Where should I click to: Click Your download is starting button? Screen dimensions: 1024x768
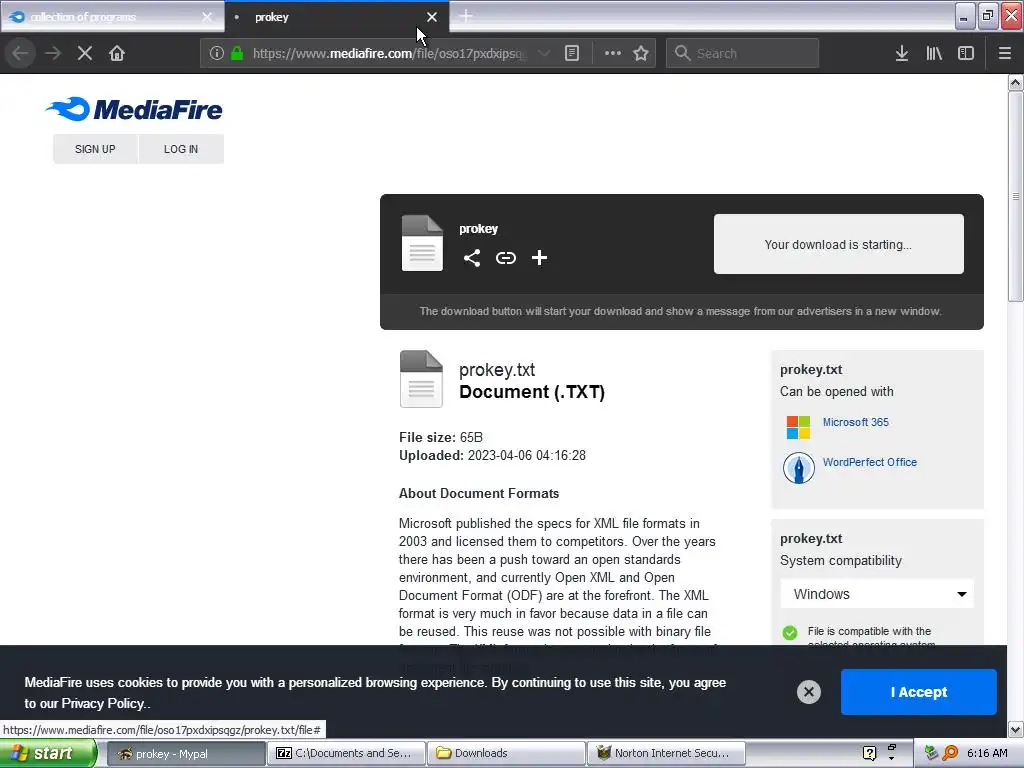(839, 244)
